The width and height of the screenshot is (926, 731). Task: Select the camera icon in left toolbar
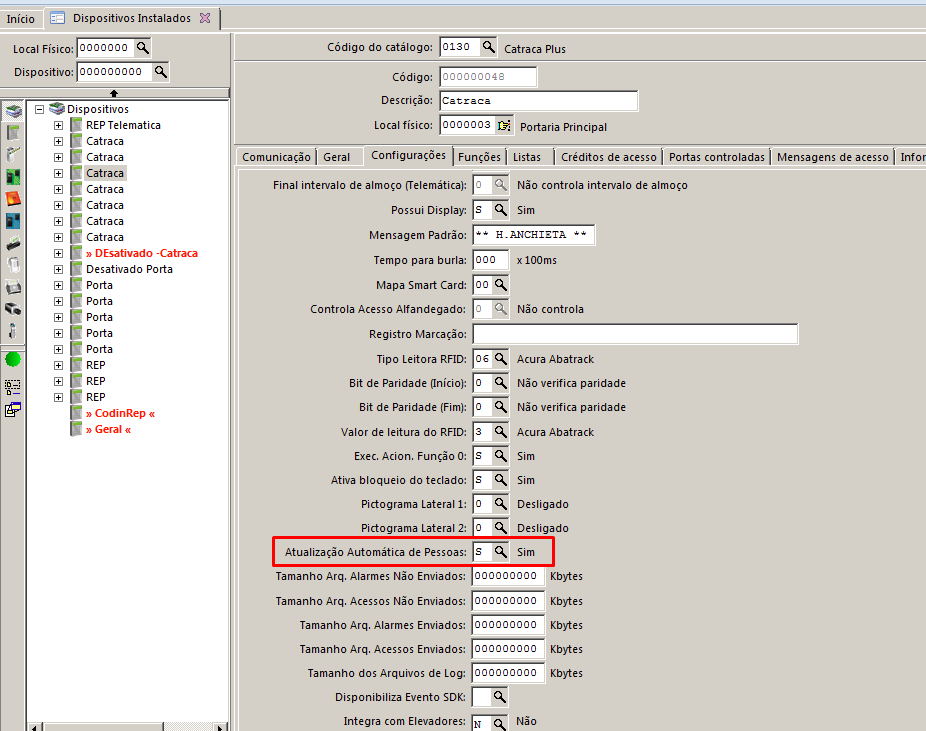[13, 309]
